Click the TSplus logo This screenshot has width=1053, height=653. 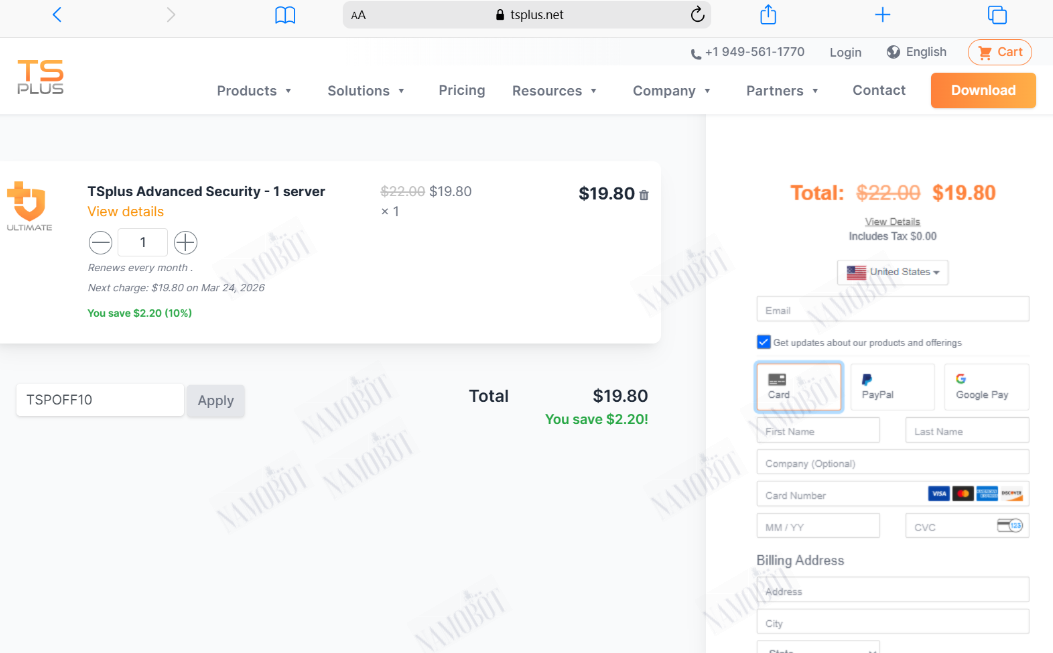click(40, 76)
